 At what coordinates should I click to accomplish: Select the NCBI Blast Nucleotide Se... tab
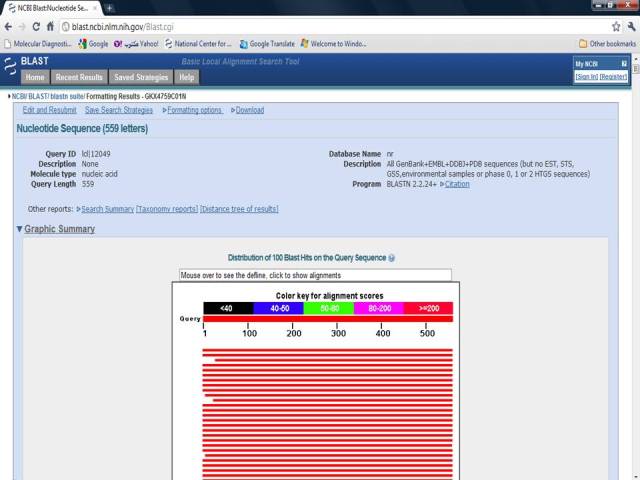pos(51,8)
